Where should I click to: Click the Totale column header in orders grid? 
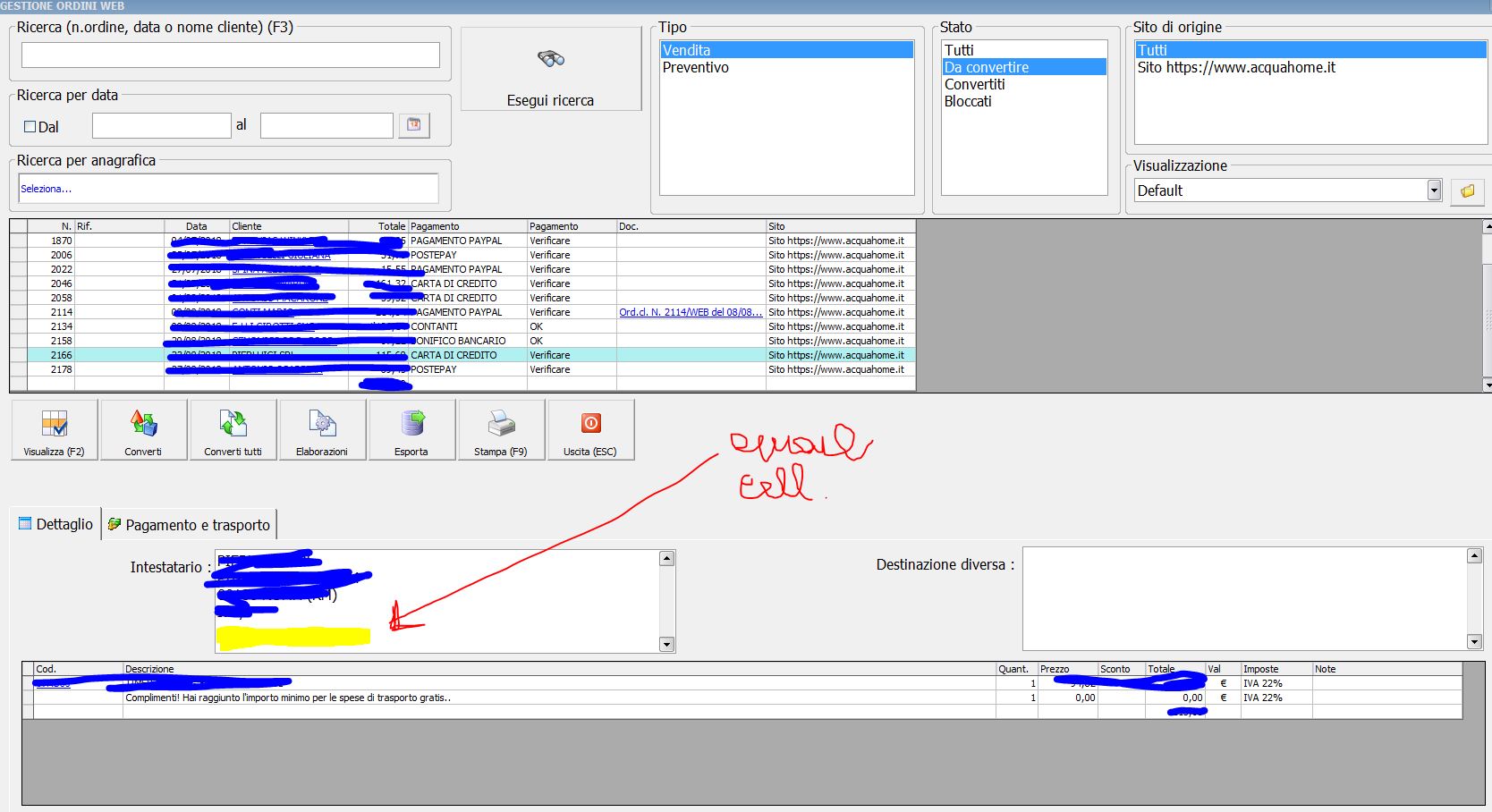[378, 226]
